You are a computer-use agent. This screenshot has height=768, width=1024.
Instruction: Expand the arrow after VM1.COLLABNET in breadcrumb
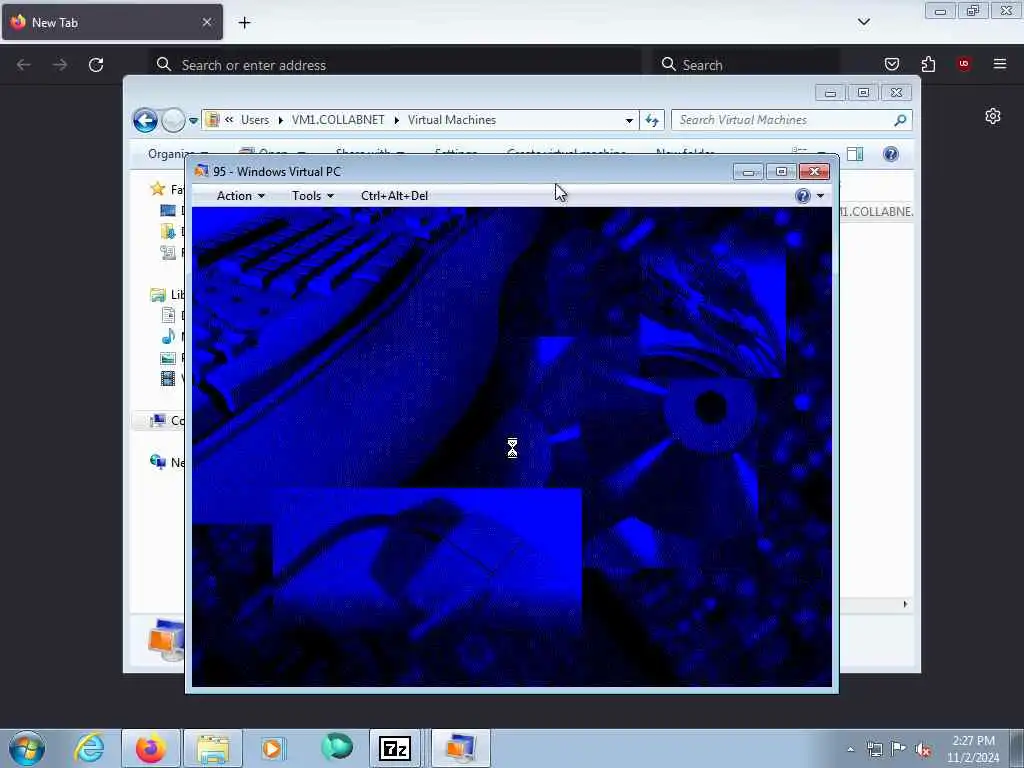396,120
